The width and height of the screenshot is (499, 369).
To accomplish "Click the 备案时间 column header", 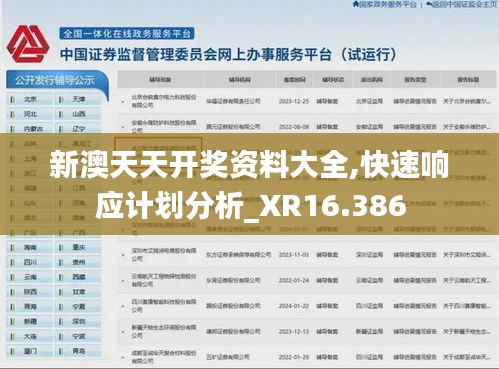I will pos(294,80).
